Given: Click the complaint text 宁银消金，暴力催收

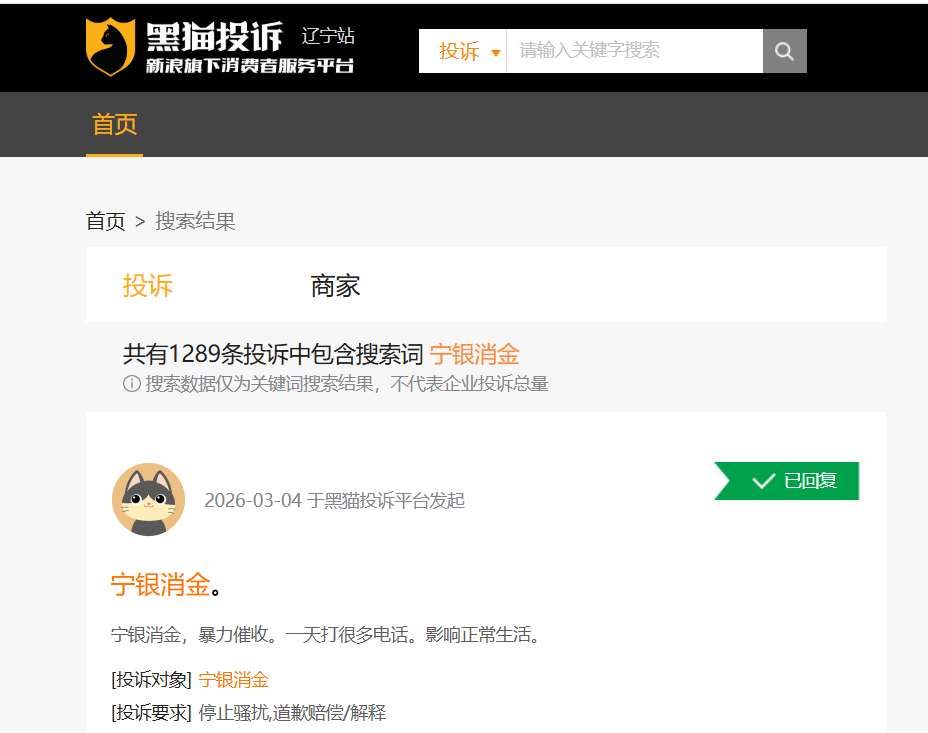Looking at the screenshot, I should (327, 635).
